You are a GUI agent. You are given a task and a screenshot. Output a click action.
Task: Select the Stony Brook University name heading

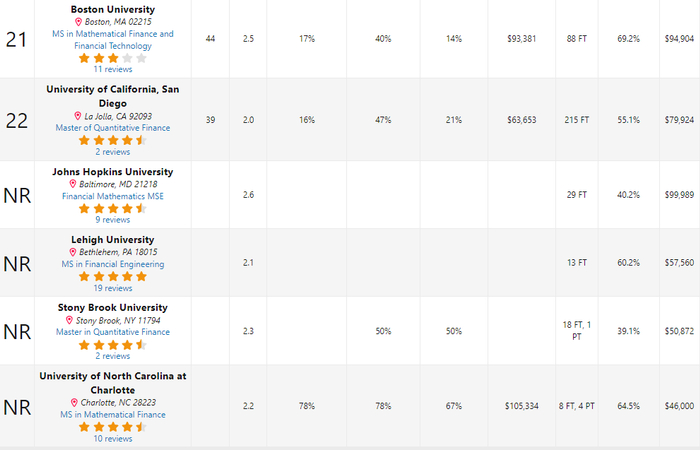[112, 308]
